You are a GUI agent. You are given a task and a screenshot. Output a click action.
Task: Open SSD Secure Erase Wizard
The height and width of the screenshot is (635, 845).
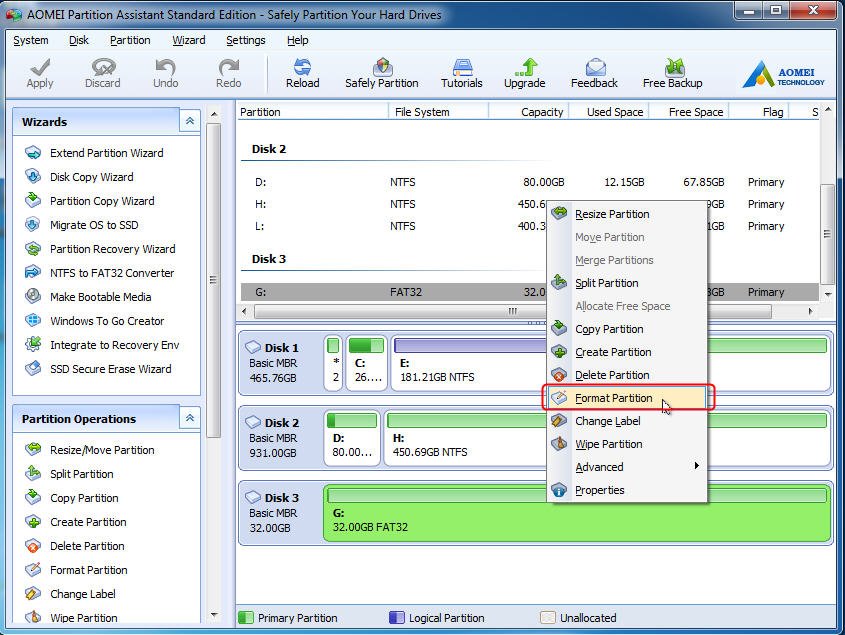point(98,369)
